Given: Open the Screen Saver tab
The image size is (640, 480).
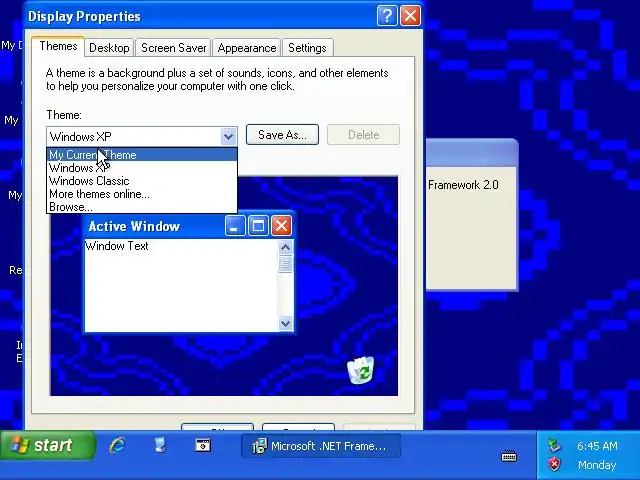Looking at the screenshot, I should coord(173,48).
